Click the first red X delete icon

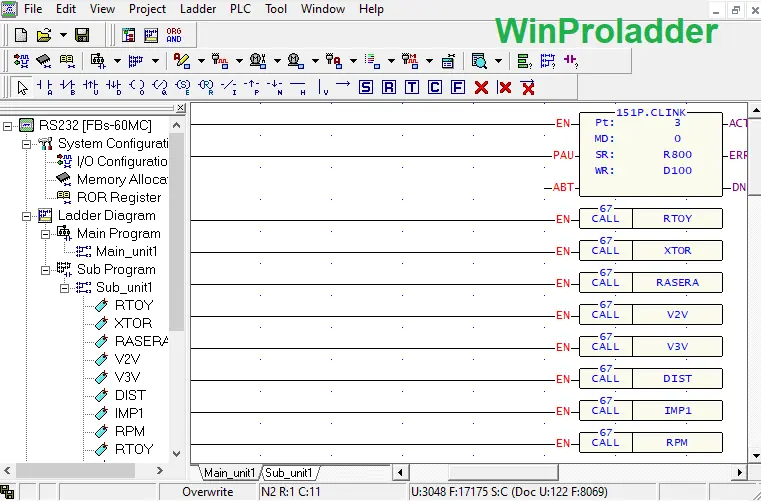click(x=481, y=87)
